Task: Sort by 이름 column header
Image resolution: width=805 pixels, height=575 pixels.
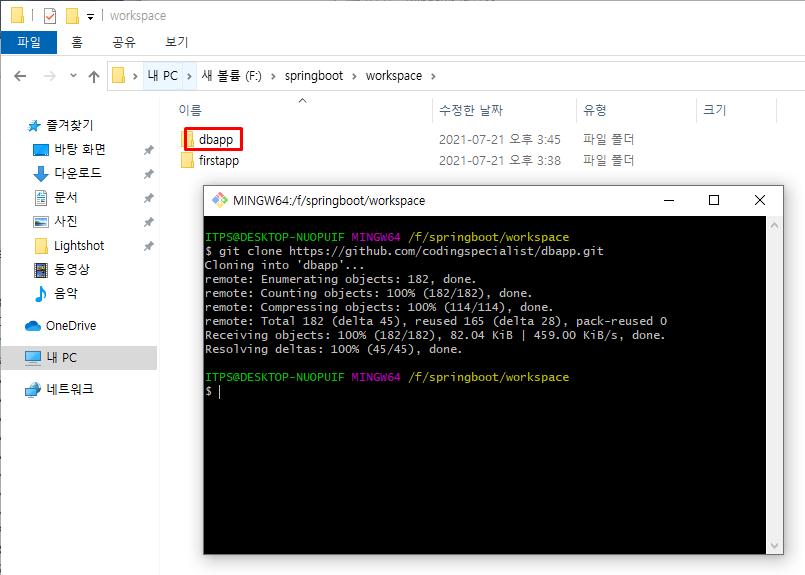Action: pos(190,110)
